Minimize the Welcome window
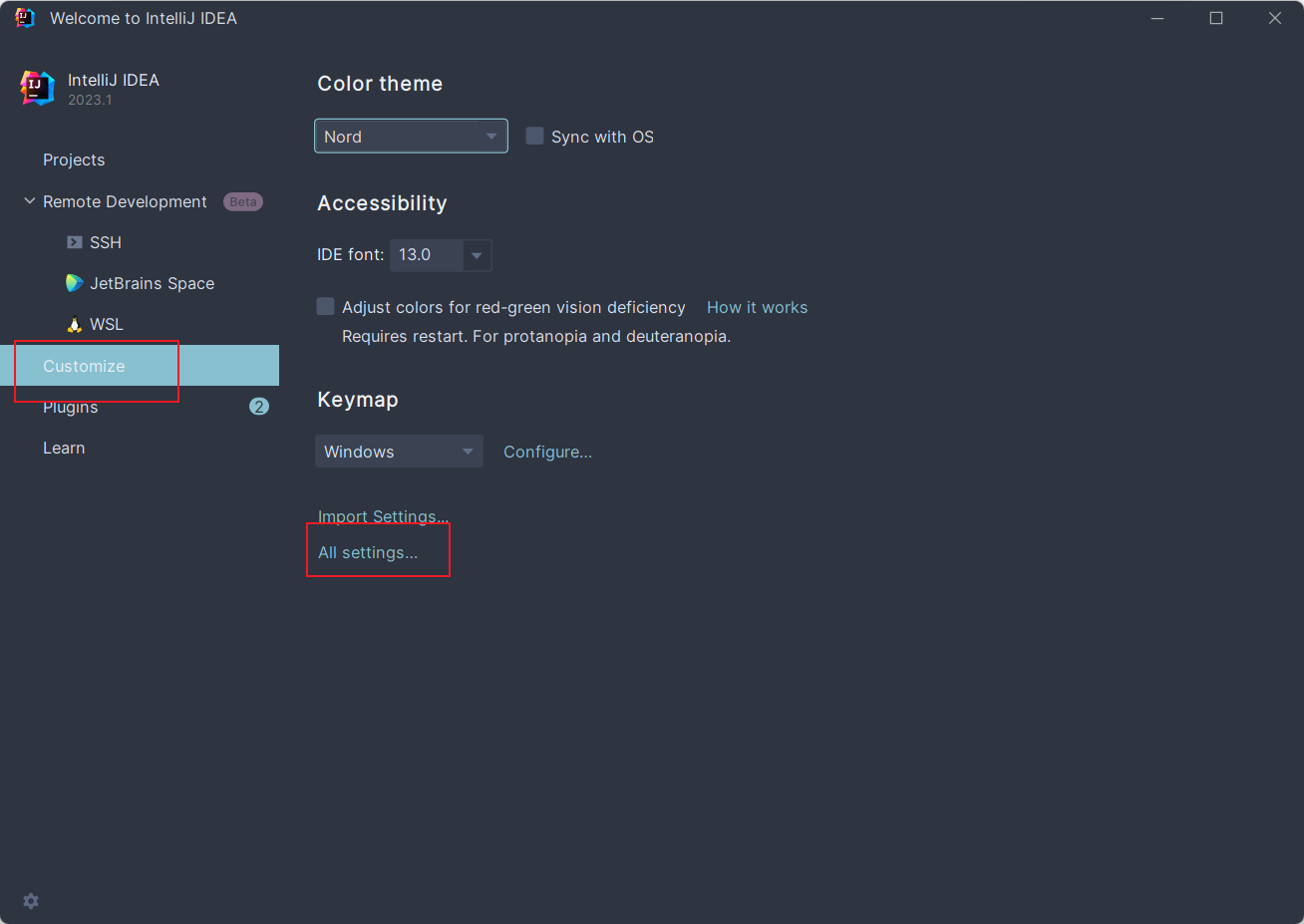 tap(1157, 18)
